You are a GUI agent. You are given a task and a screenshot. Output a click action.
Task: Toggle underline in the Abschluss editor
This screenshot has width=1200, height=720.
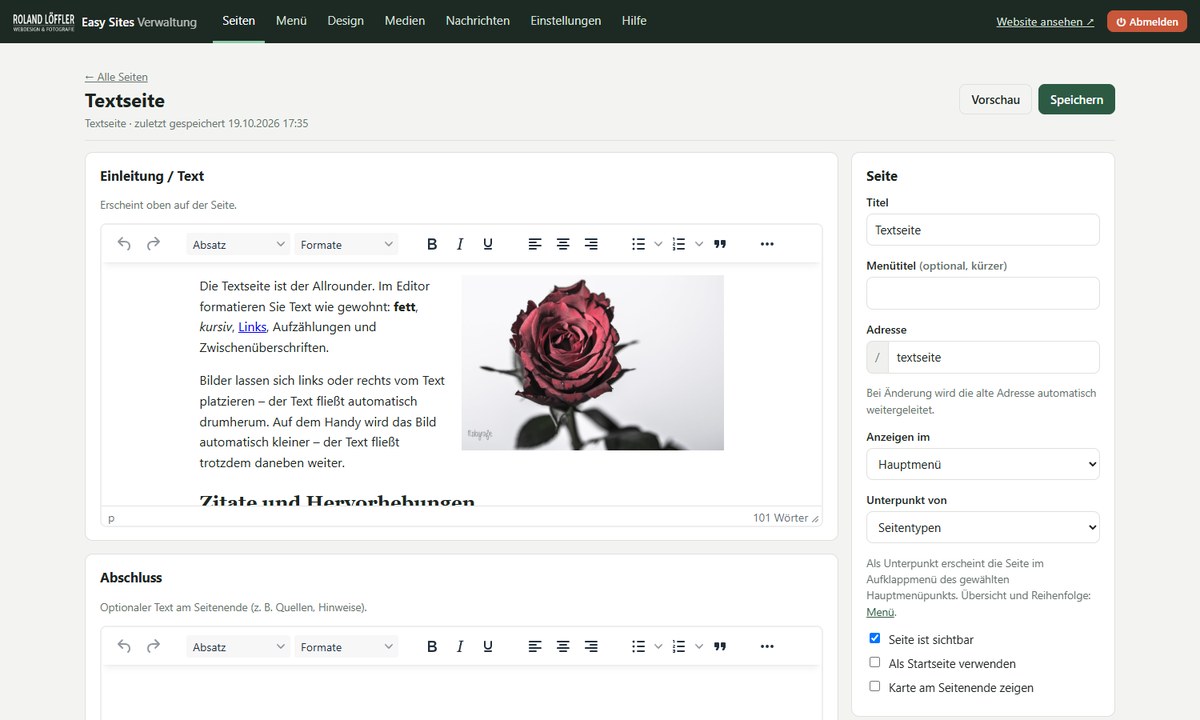488,647
